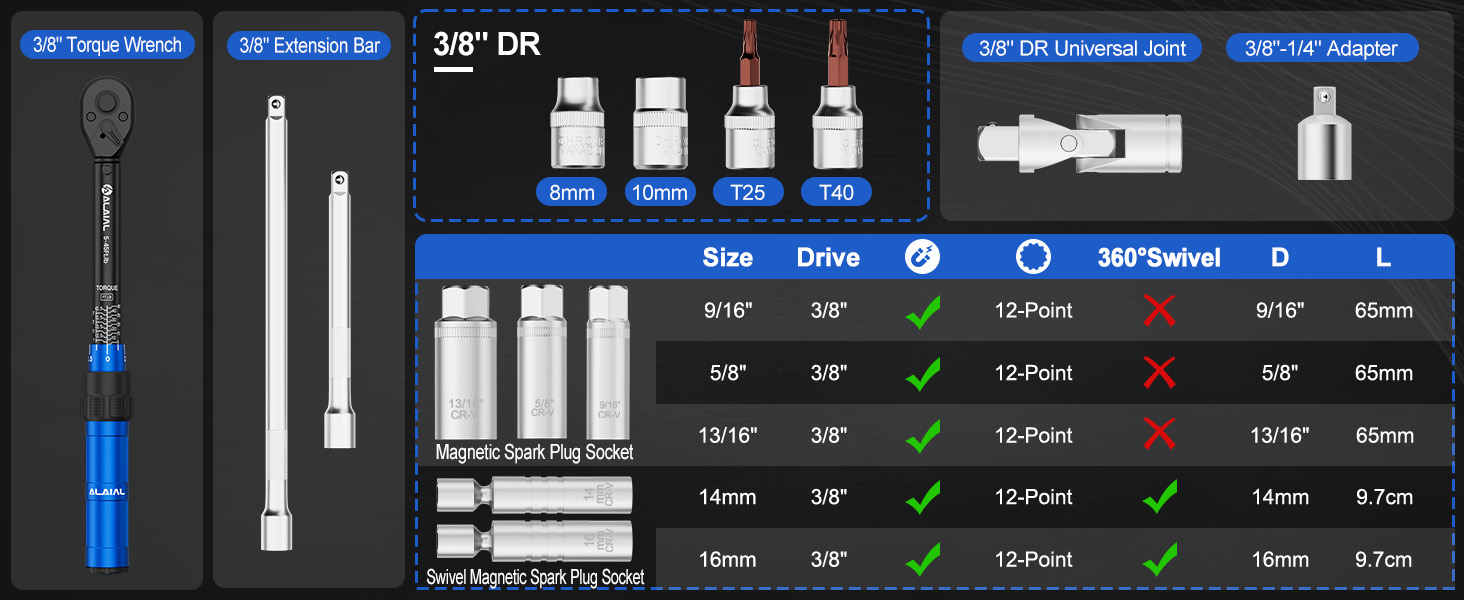Click the 3/8" DR heading

487,44
